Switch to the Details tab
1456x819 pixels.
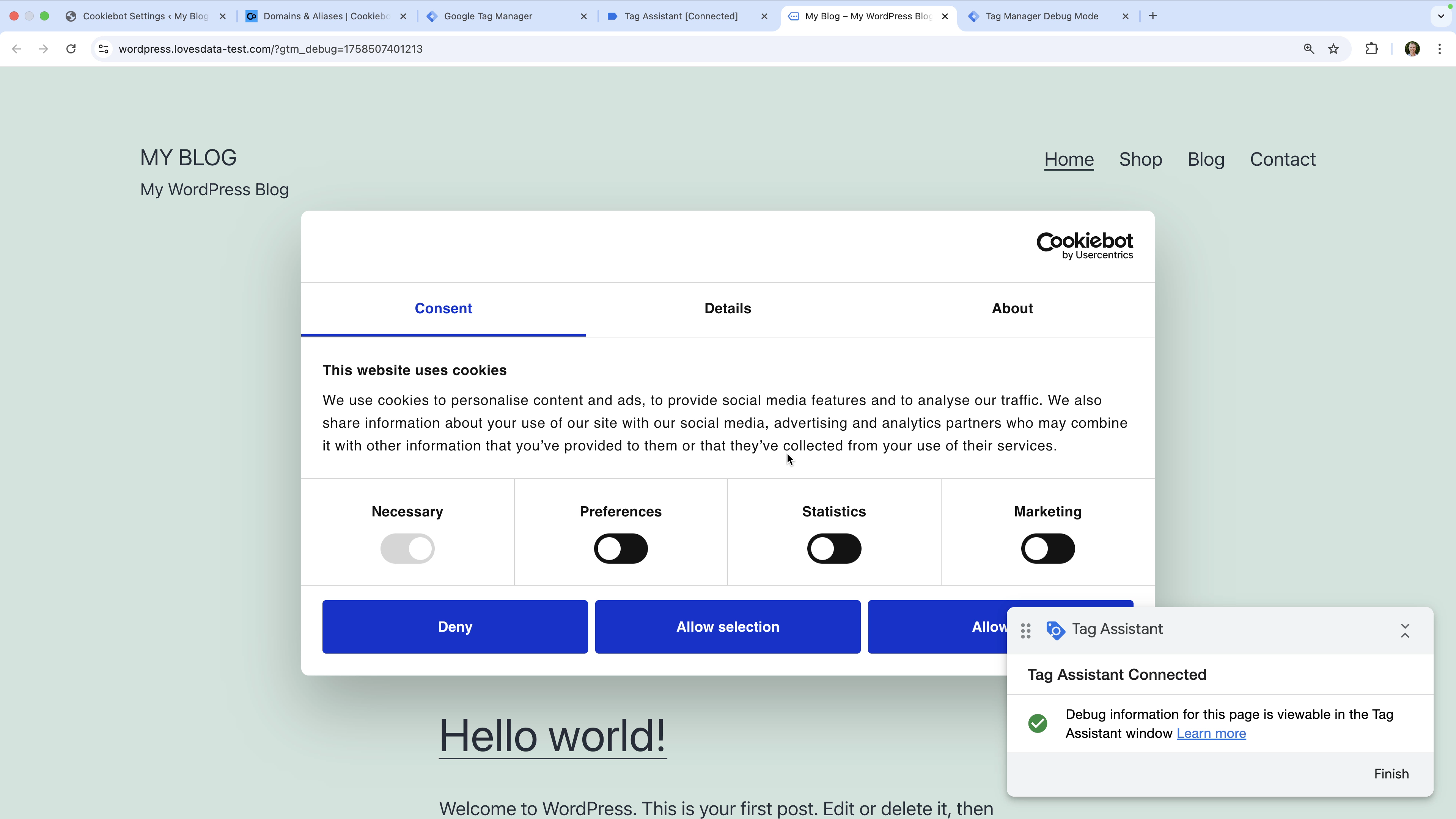[x=728, y=308]
